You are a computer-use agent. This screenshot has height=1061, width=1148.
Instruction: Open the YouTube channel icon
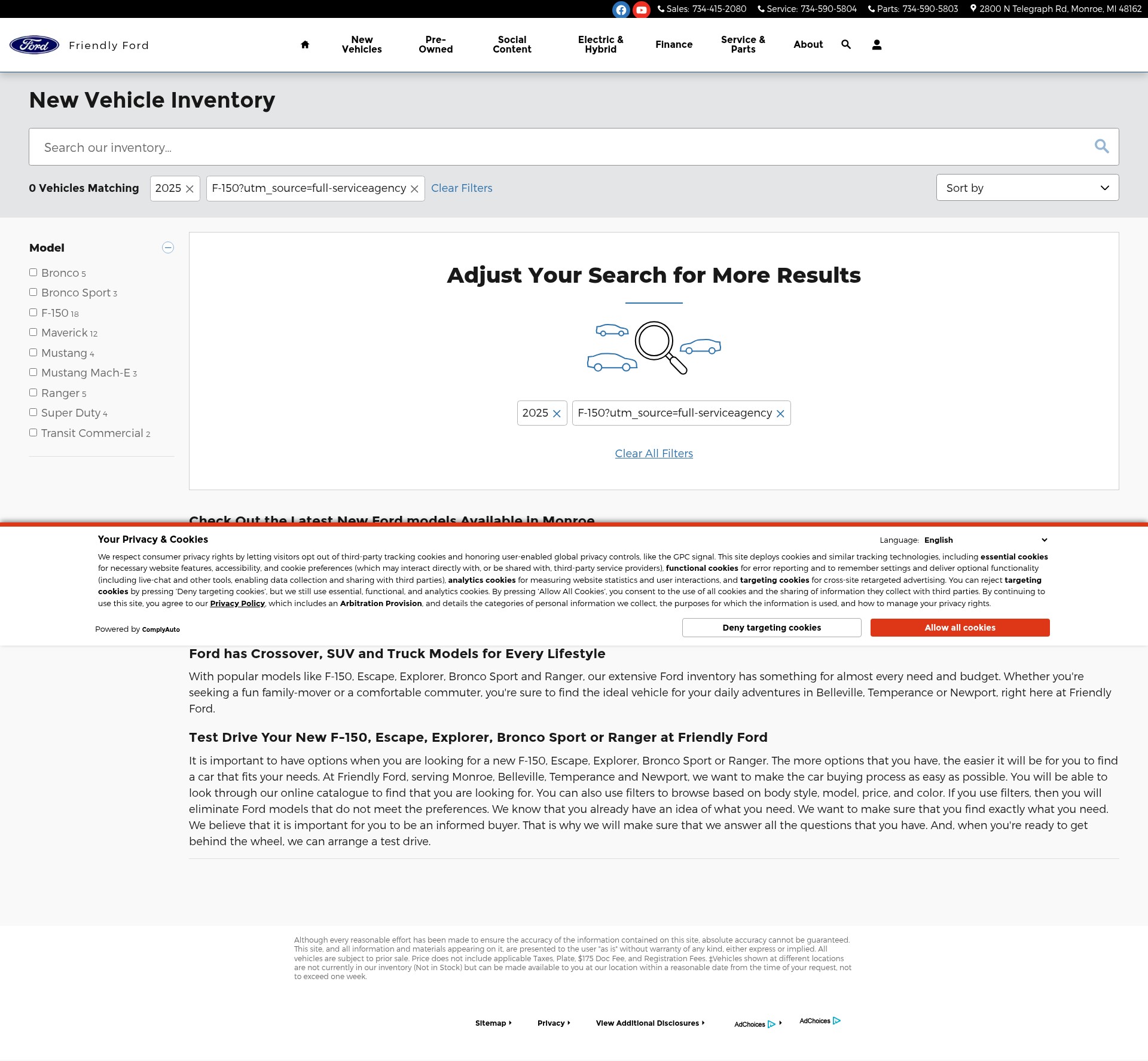click(642, 10)
